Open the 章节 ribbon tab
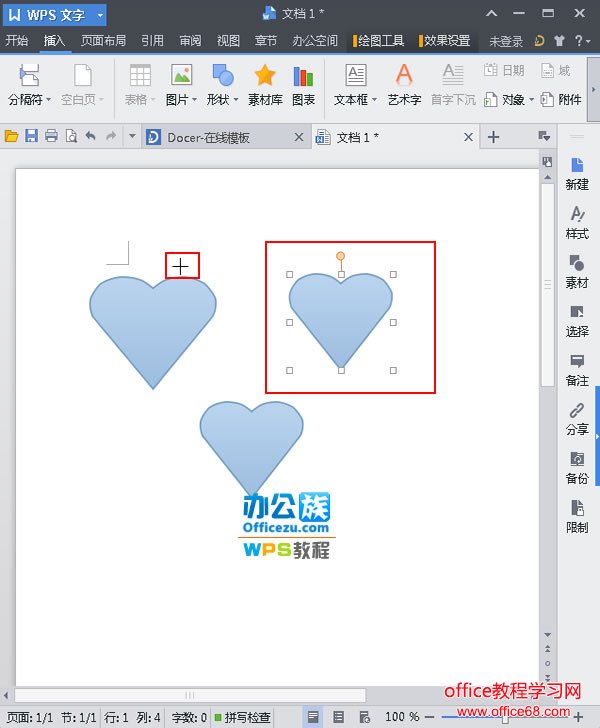Screen dimensions: 600x728 pyautogui.click(x=266, y=41)
